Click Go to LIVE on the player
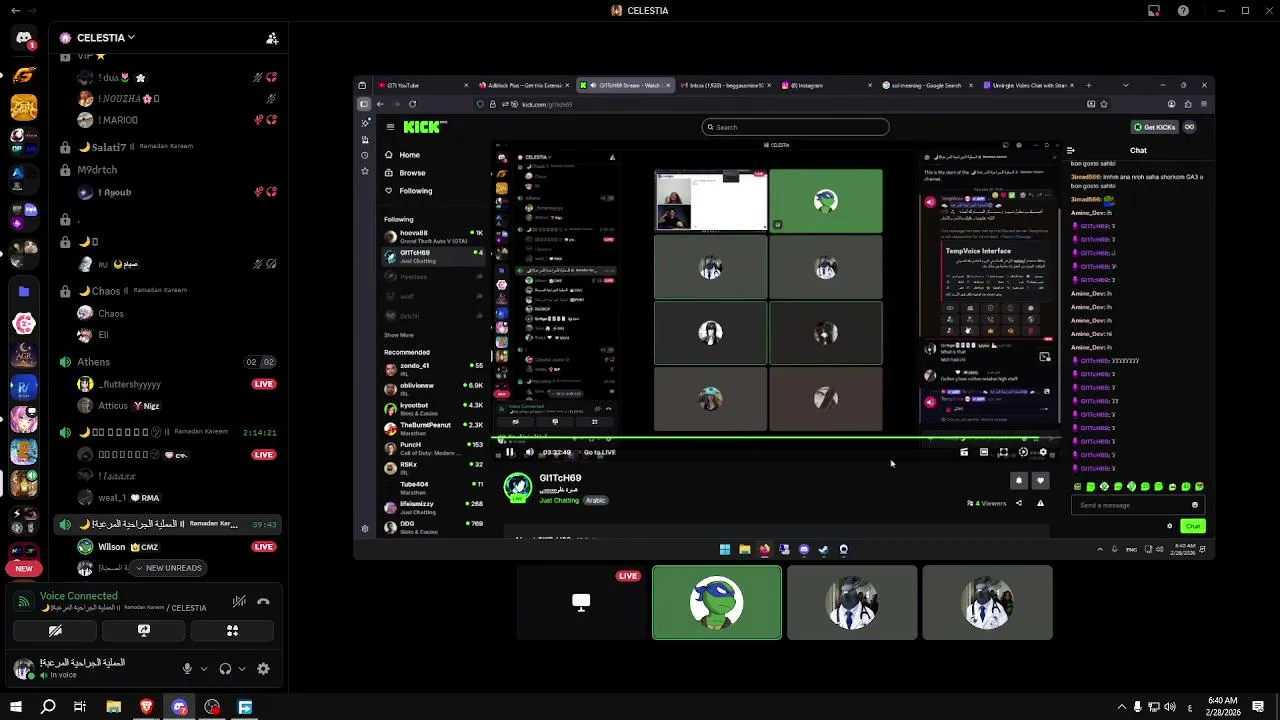Image resolution: width=1280 pixels, height=720 pixels. point(599,452)
